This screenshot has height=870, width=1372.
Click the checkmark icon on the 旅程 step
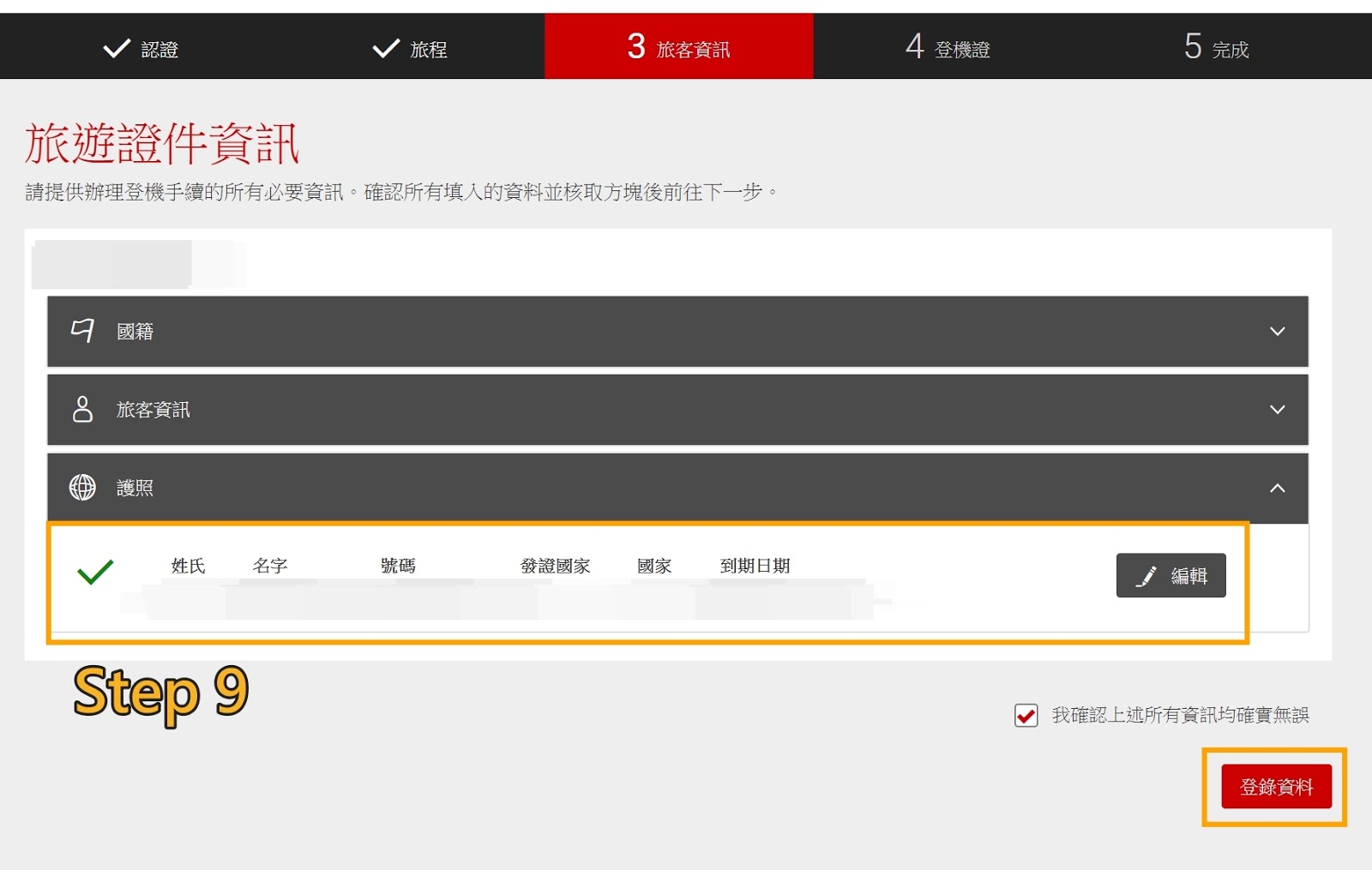pyautogui.click(x=386, y=48)
